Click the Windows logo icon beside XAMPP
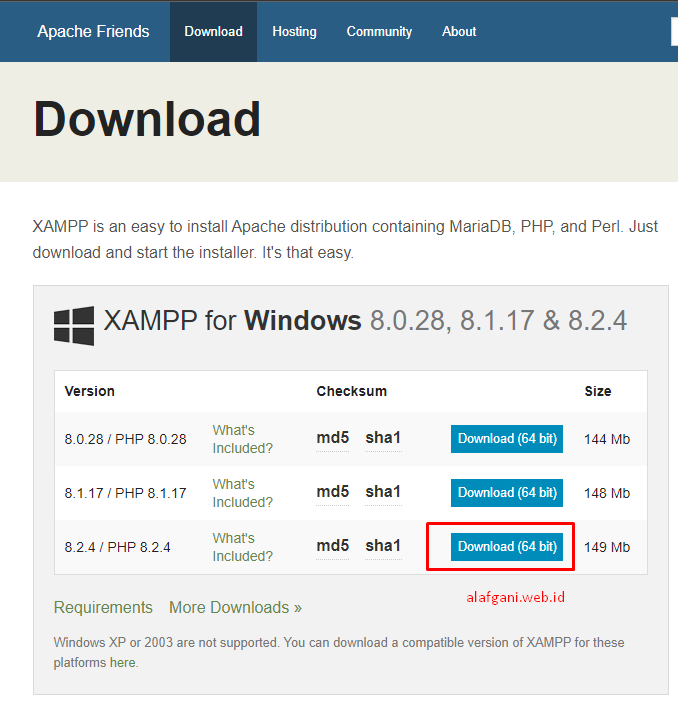 [74, 326]
